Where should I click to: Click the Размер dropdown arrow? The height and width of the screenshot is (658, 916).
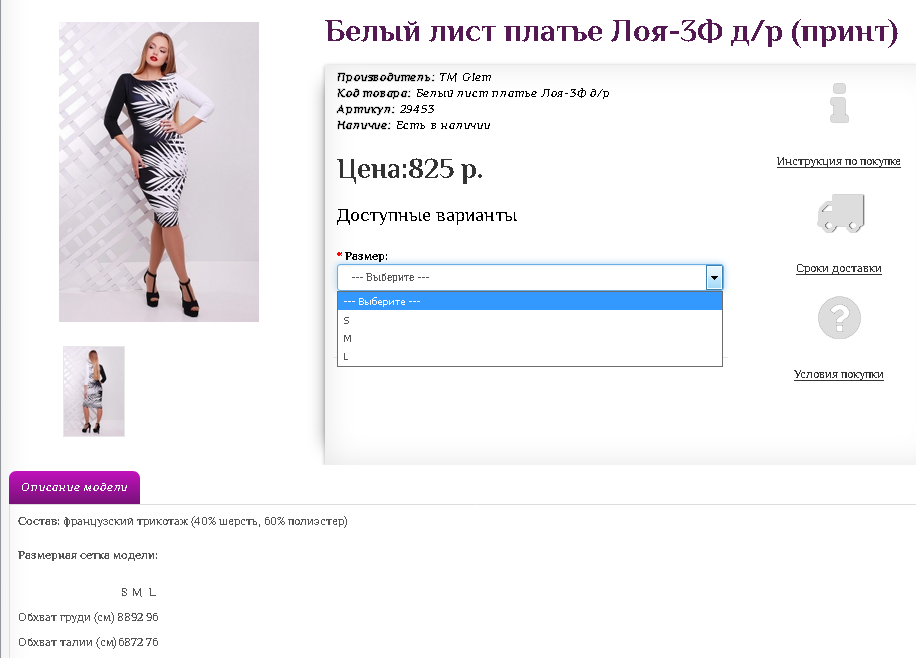(x=714, y=278)
